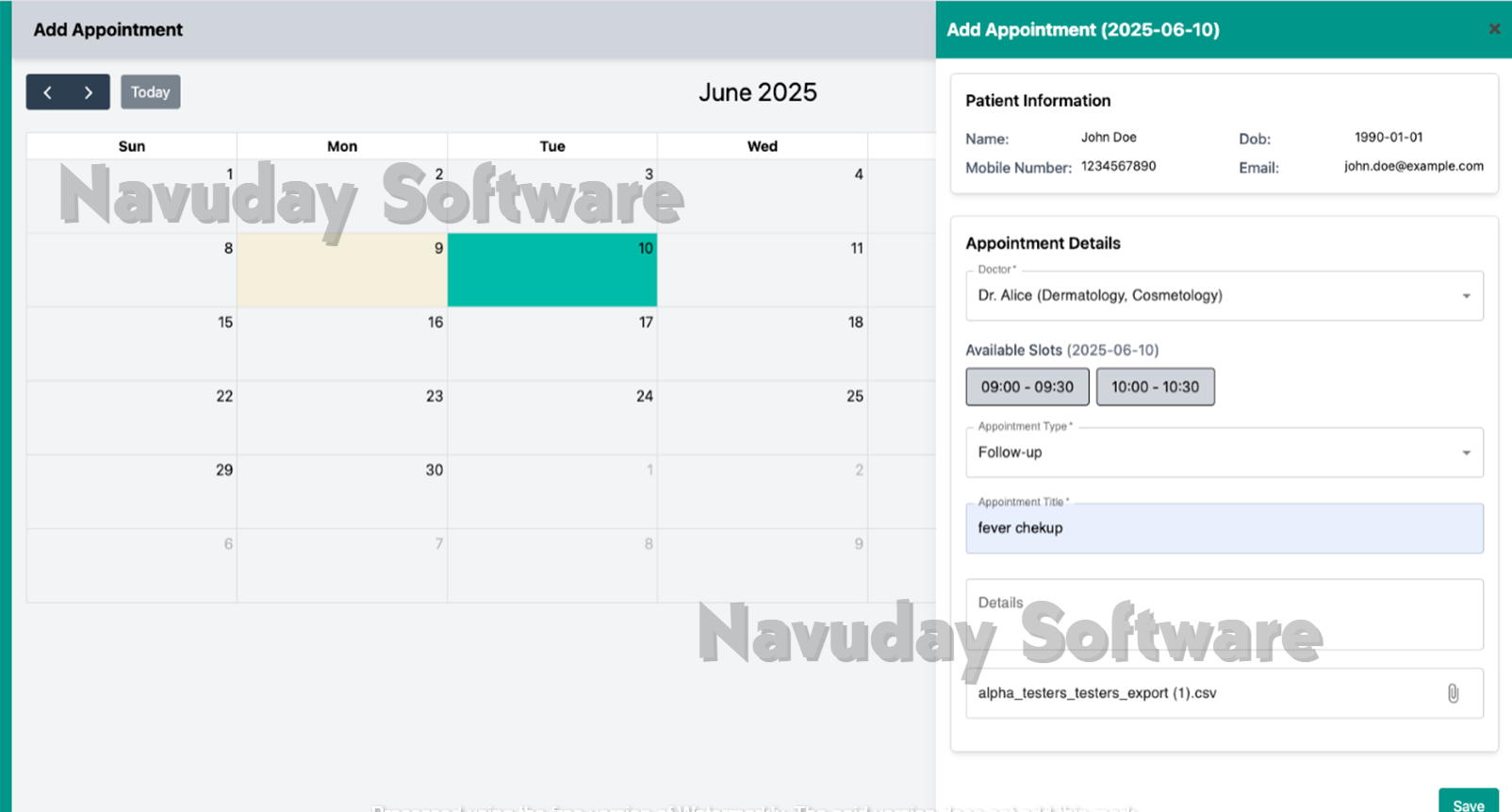Select June 16 in the calendar
This screenshot has width=1512, height=812.
(x=342, y=344)
